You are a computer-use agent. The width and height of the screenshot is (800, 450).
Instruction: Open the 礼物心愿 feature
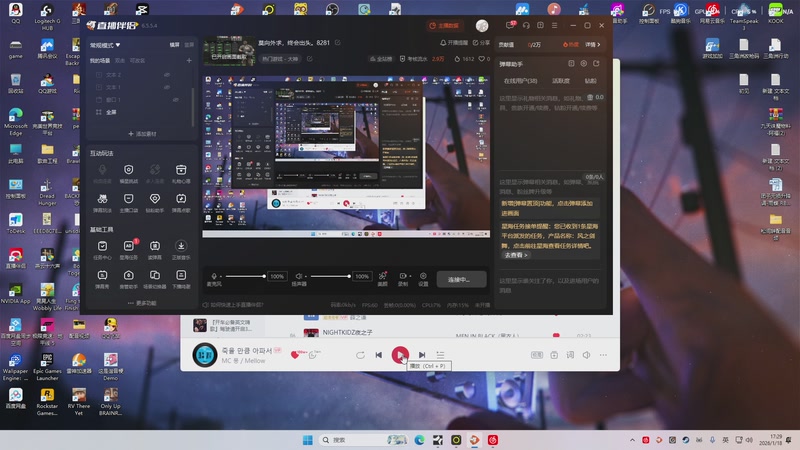coord(181,173)
